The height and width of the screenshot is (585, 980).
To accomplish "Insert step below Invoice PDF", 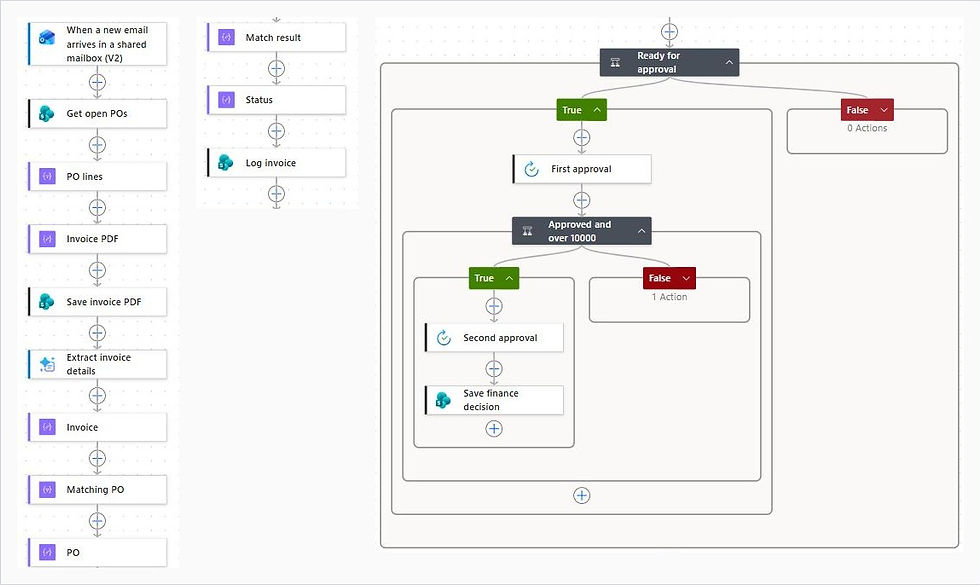I will tap(97, 270).
